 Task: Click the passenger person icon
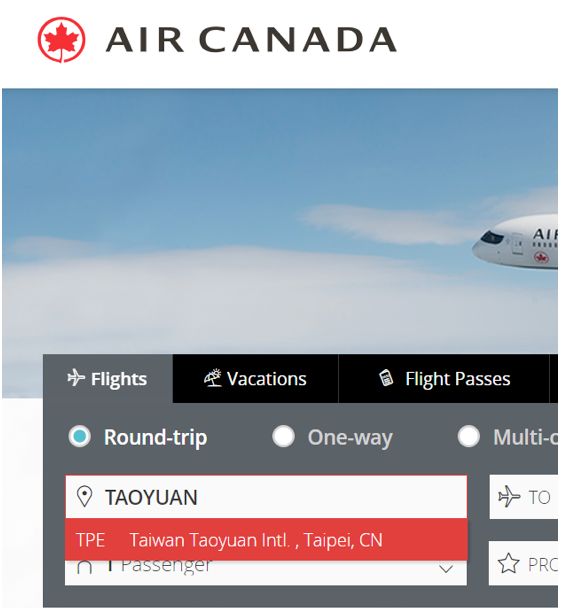[x=84, y=567]
